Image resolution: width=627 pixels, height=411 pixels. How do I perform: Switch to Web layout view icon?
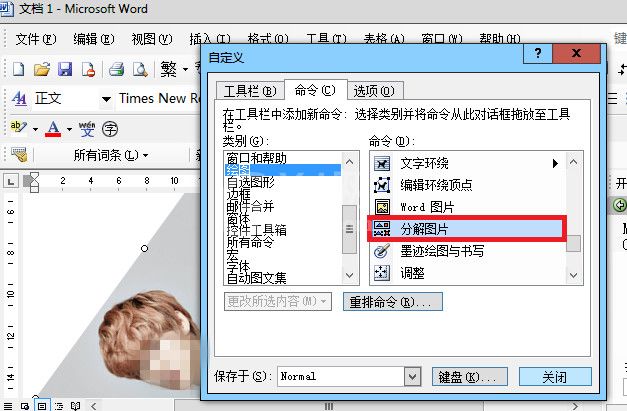click(25, 406)
